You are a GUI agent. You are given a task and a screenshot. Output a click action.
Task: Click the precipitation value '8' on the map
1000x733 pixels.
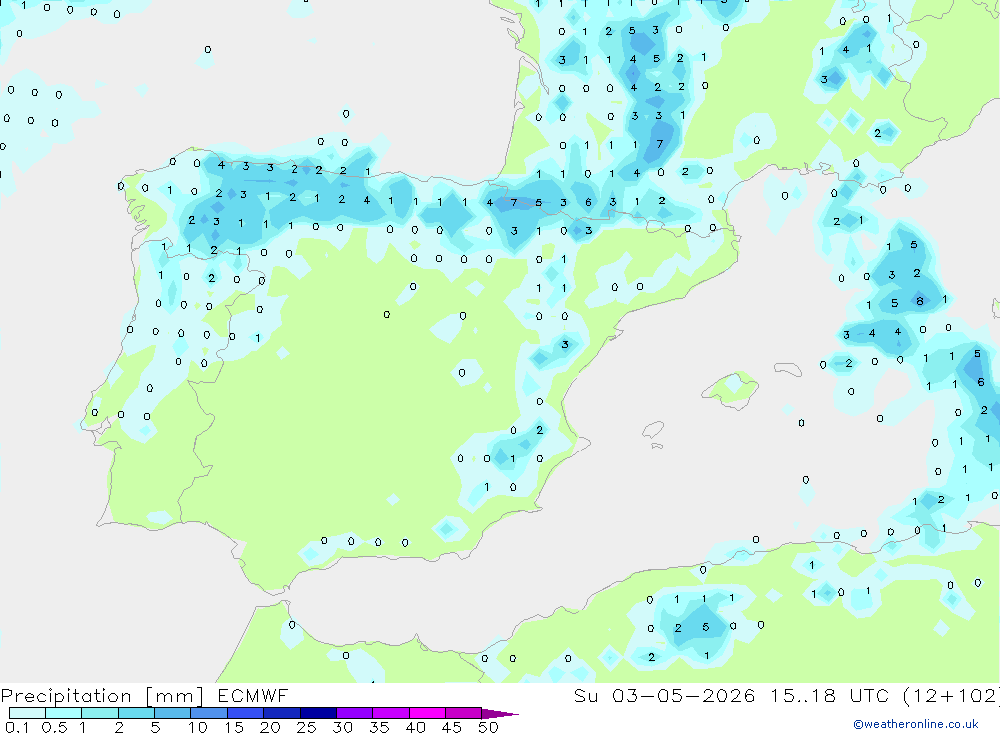[x=919, y=301]
